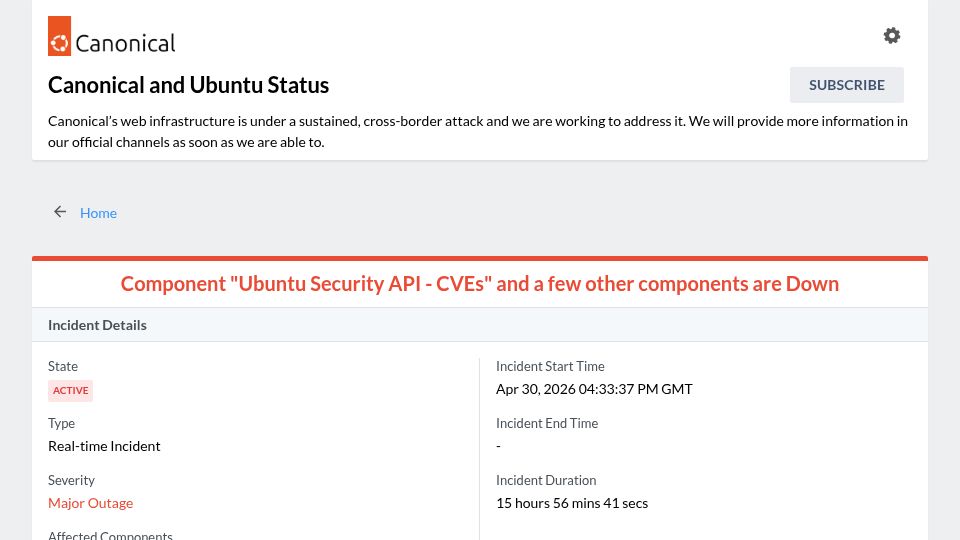Click the Incident End Time label
This screenshot has width=960, height=540.
pos(547,423)
